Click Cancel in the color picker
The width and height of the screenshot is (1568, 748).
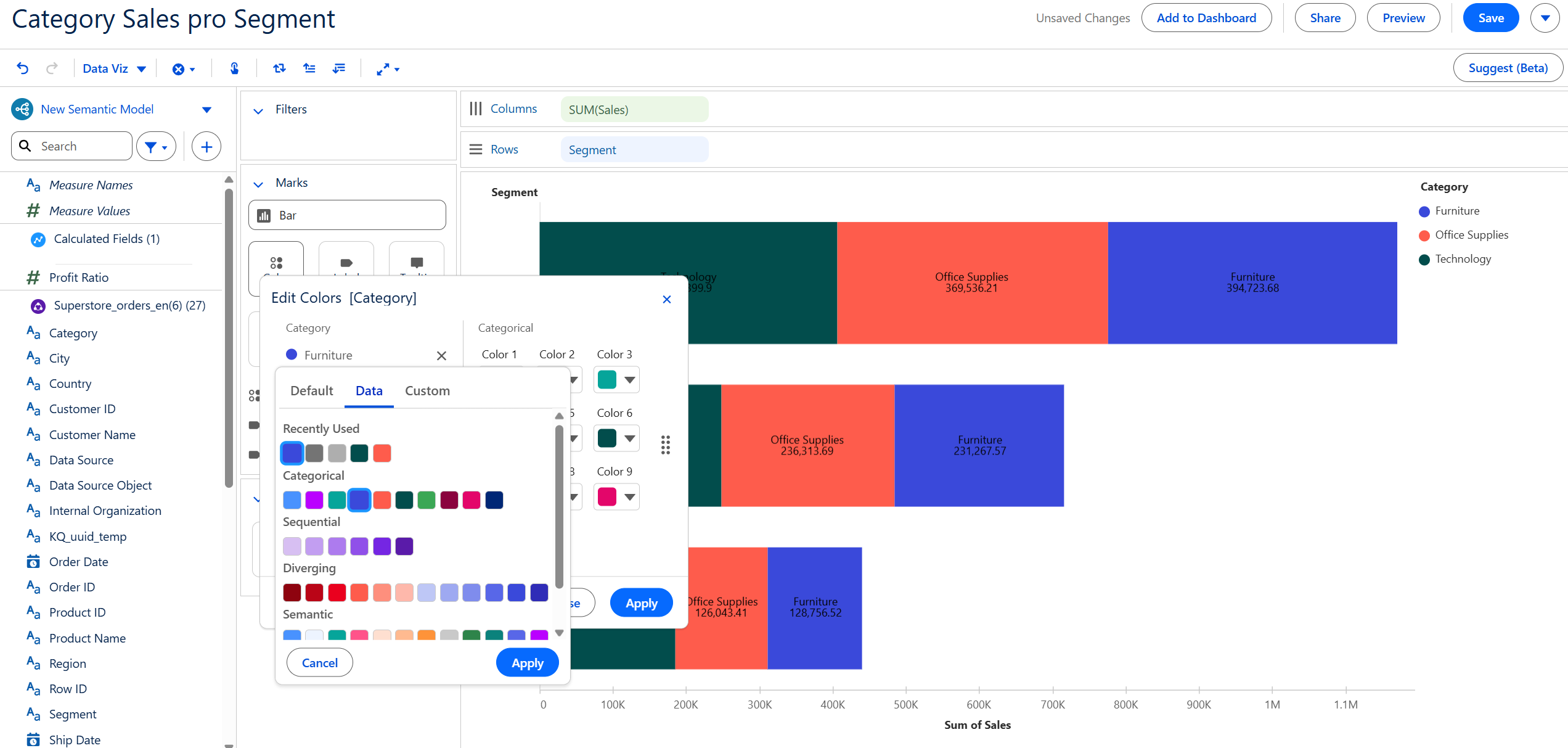[x=319, y=663]
